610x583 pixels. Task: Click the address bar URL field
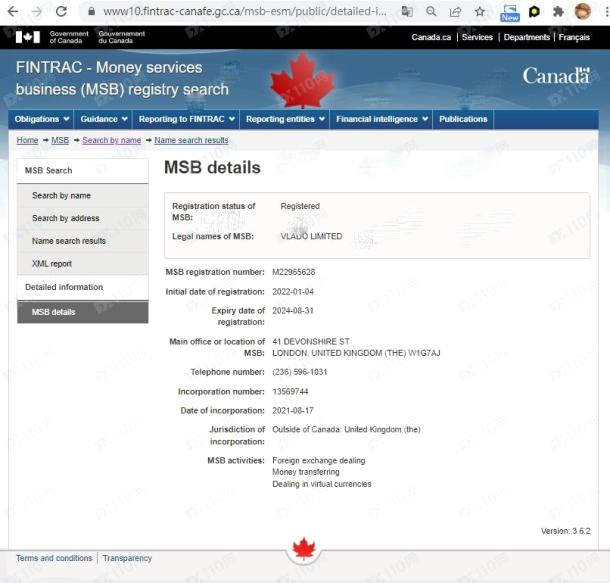[x=245, y=12]
